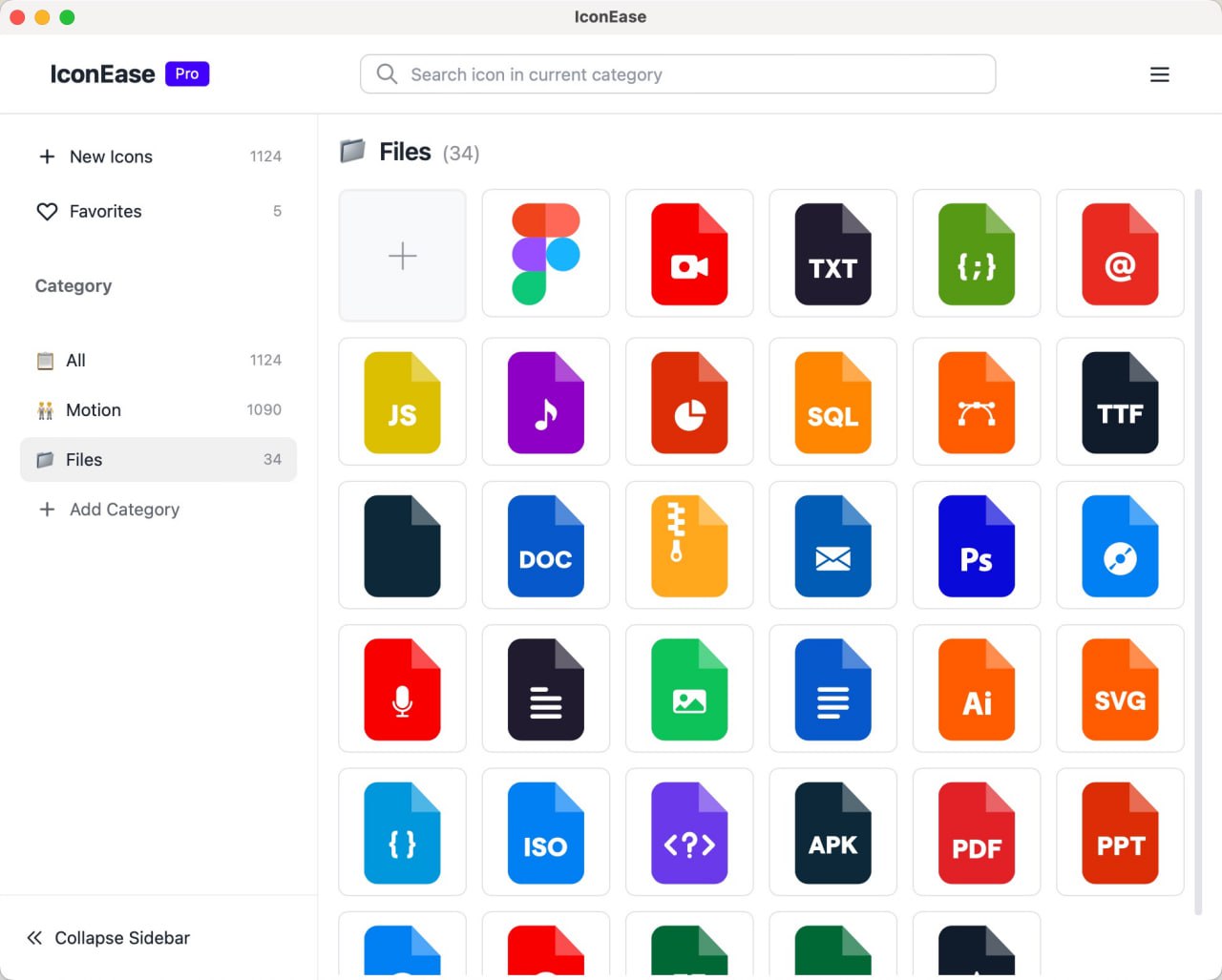1222x980 pixels.
Task: Show the All icons category
Action: click(76, 361)
